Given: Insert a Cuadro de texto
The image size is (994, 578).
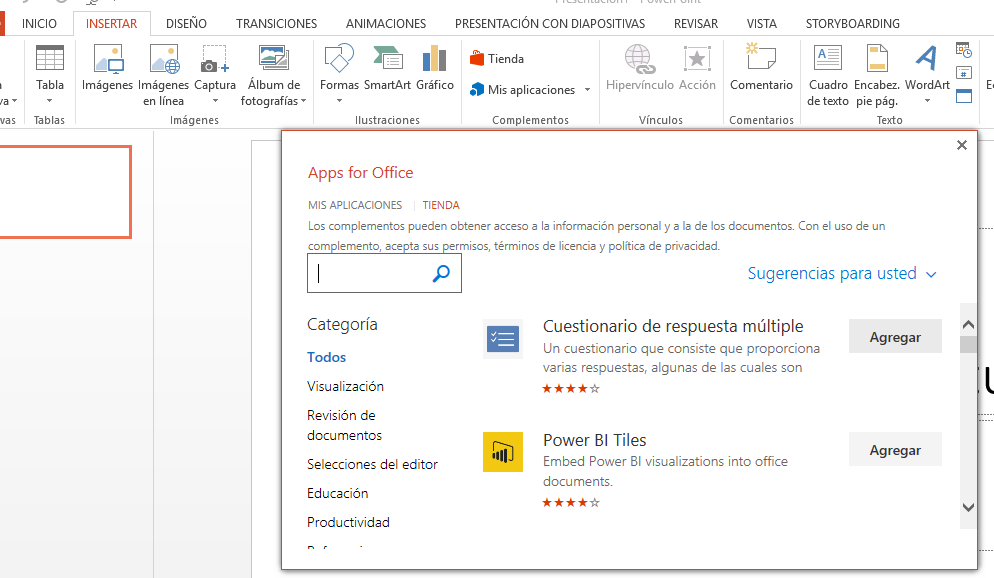Looking at the screenshot, I should [828, 75].
